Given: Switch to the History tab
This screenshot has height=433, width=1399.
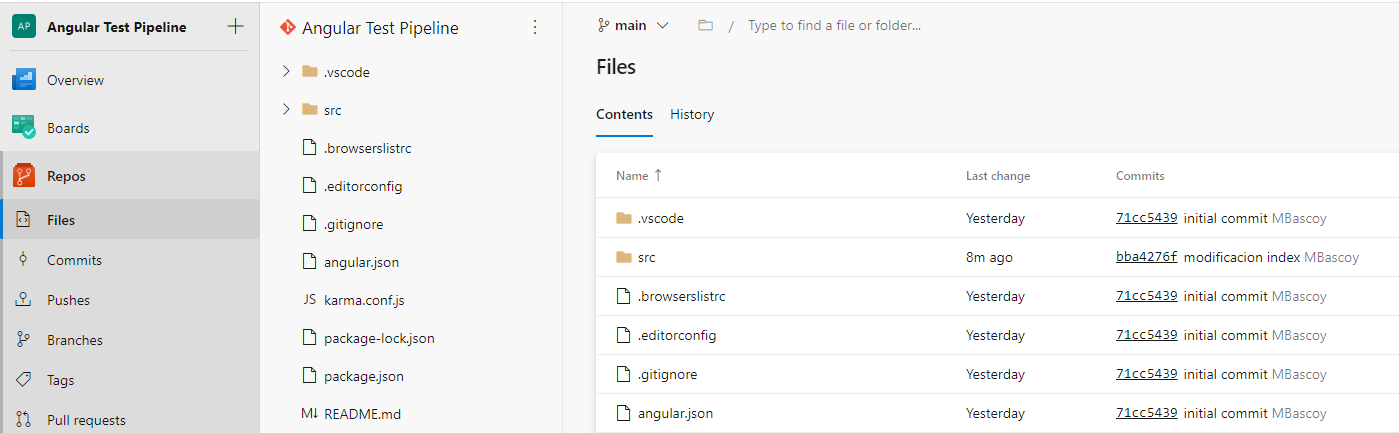Looking at the screenshot, I should [692, 115].
